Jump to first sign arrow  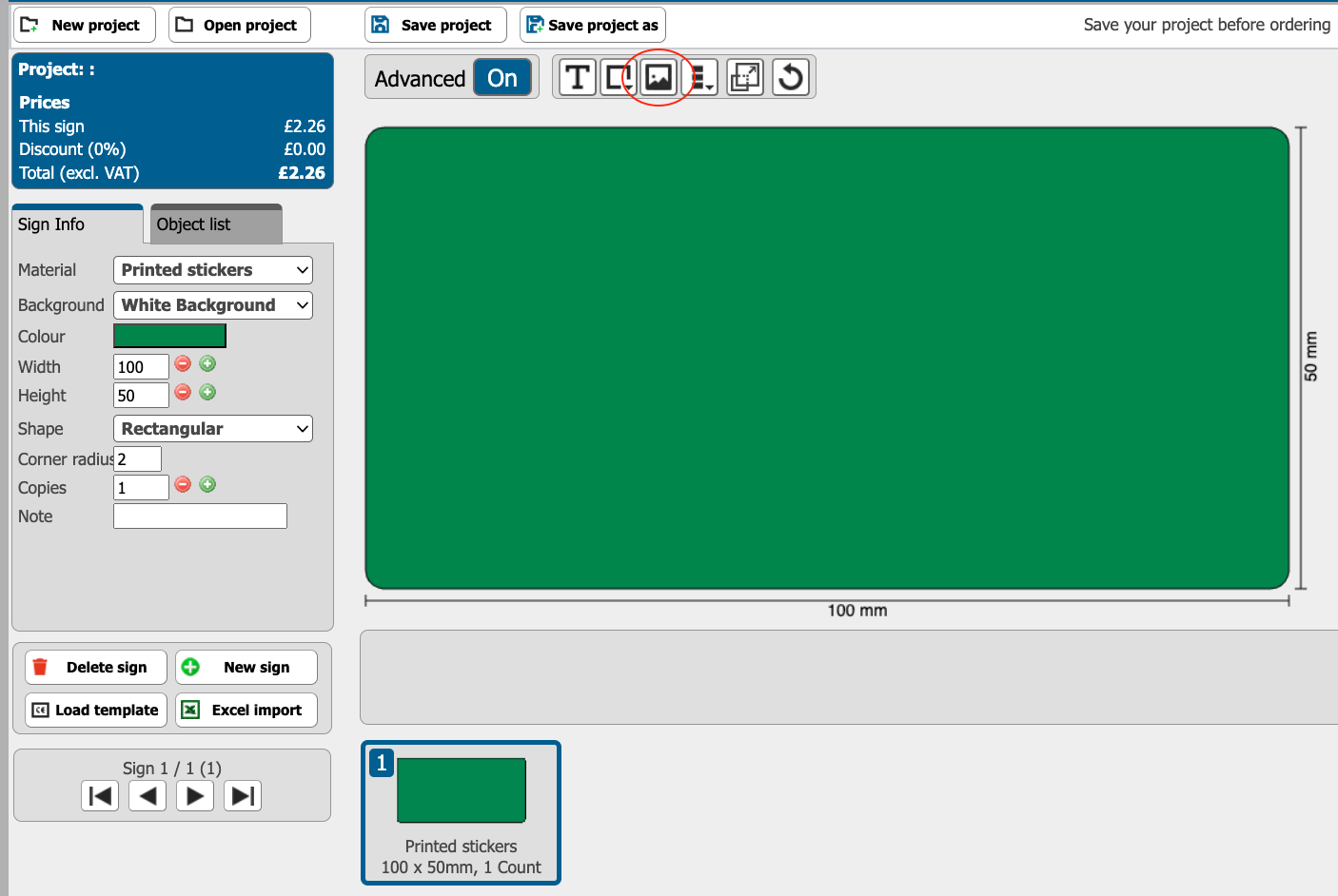100,796
